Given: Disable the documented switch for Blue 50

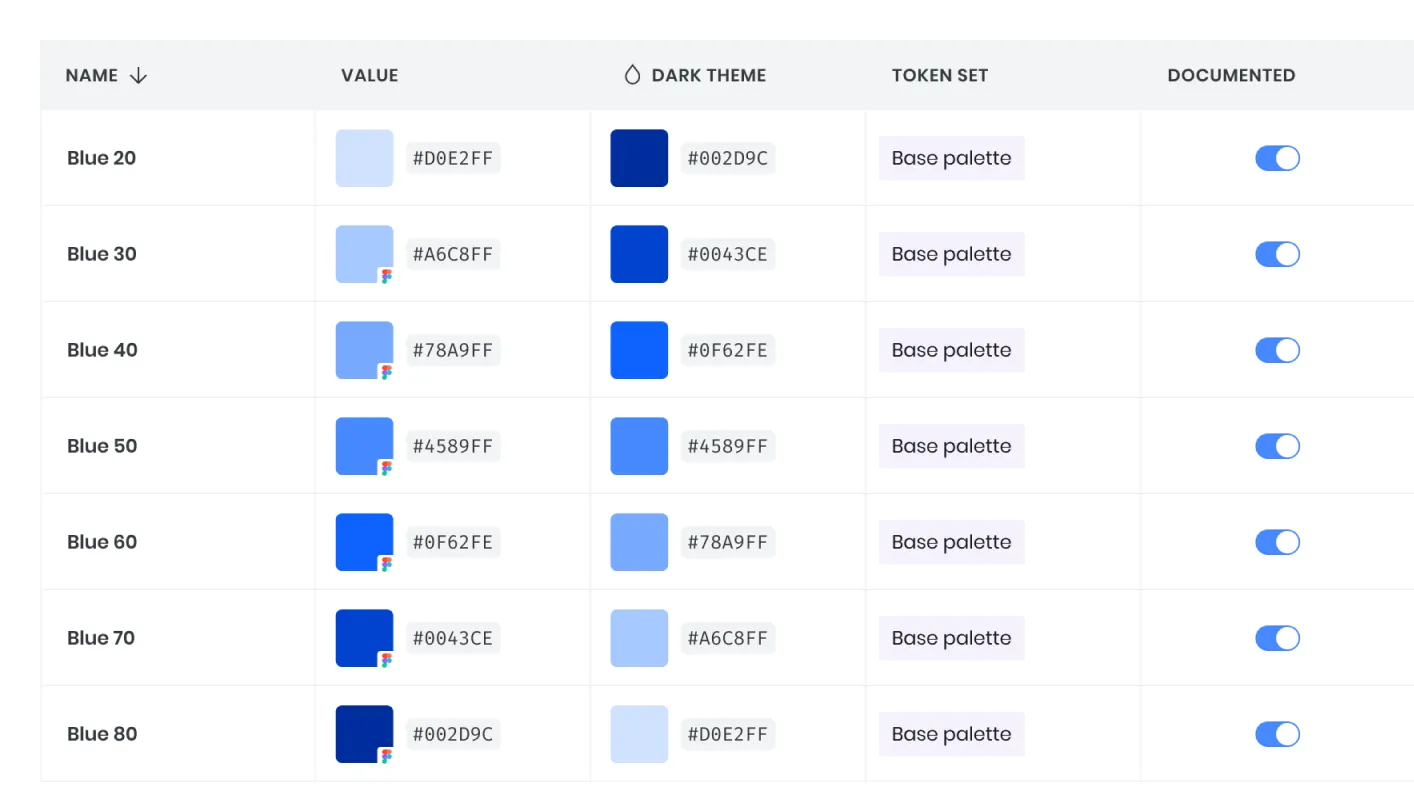Looking at the screenshot, I should [x=1277, y=446].
